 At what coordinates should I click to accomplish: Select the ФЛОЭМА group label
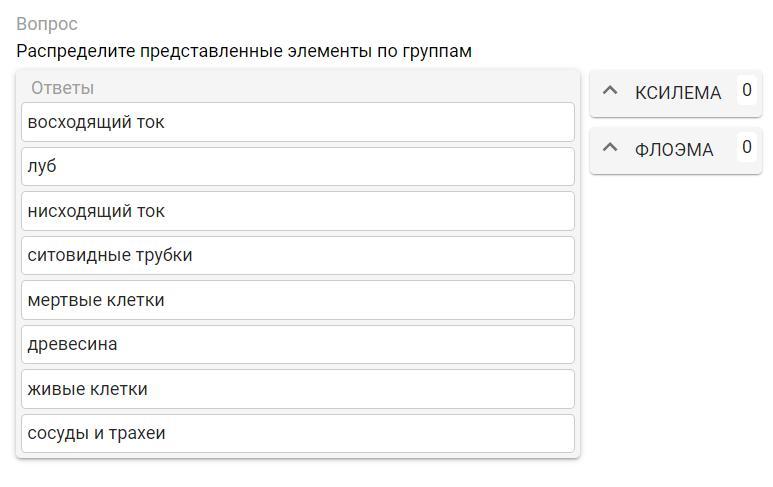click(674, 150)
